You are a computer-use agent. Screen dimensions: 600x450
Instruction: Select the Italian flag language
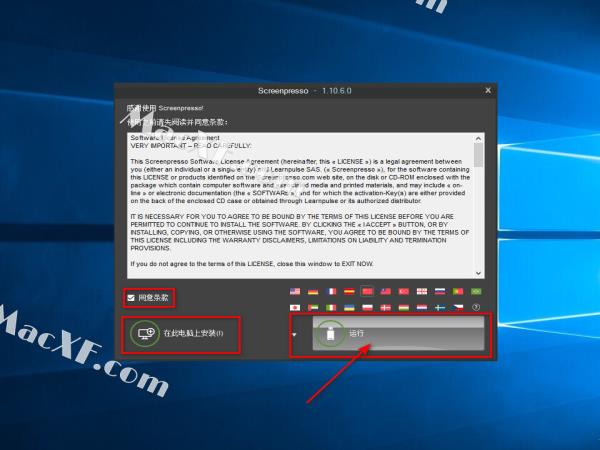[331, 308]
